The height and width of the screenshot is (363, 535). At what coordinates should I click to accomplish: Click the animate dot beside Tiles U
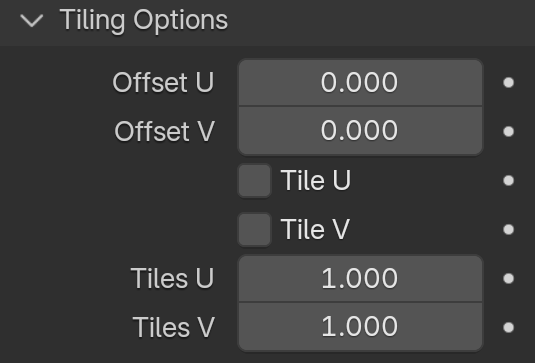[x=508, y=279]
